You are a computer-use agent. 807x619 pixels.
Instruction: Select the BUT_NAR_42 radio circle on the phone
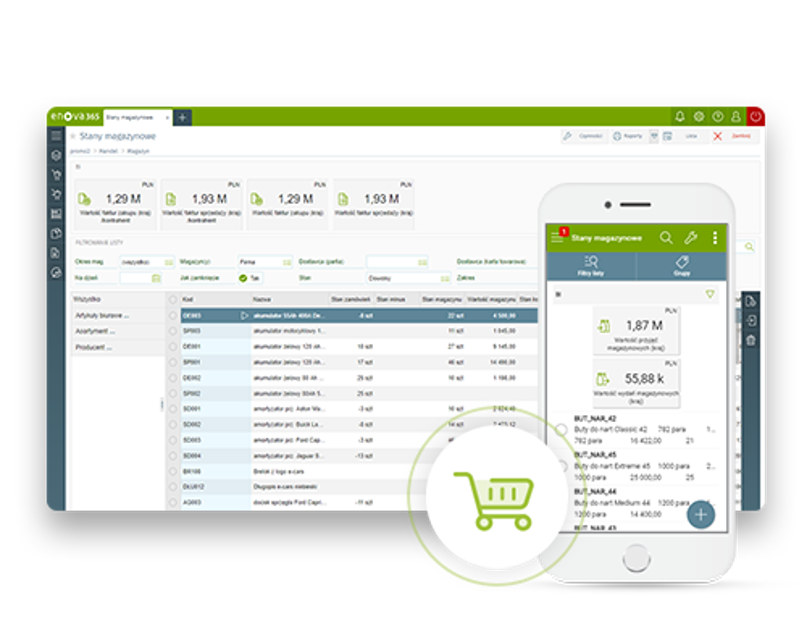click(x=562, y=429)
